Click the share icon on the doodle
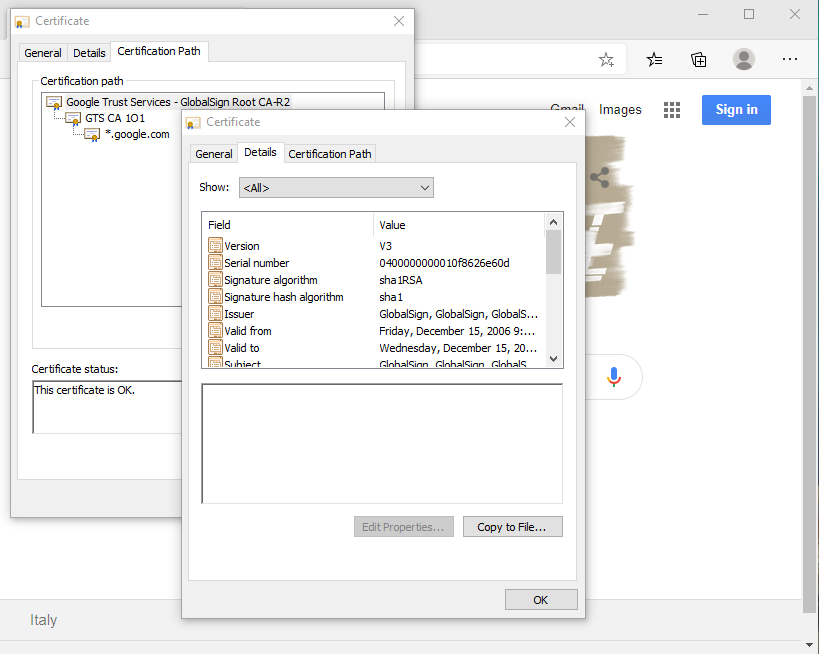 [x=600, y=178]
